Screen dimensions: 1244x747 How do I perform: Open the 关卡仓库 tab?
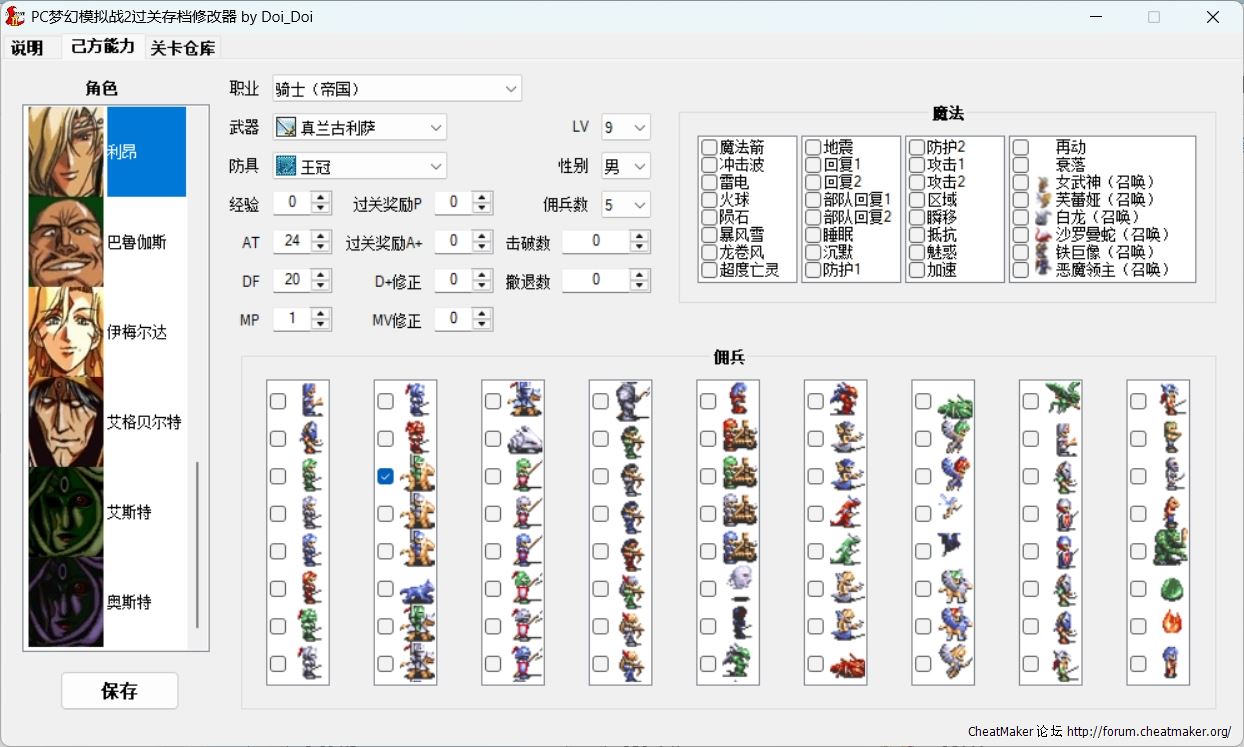pos(182,48)
